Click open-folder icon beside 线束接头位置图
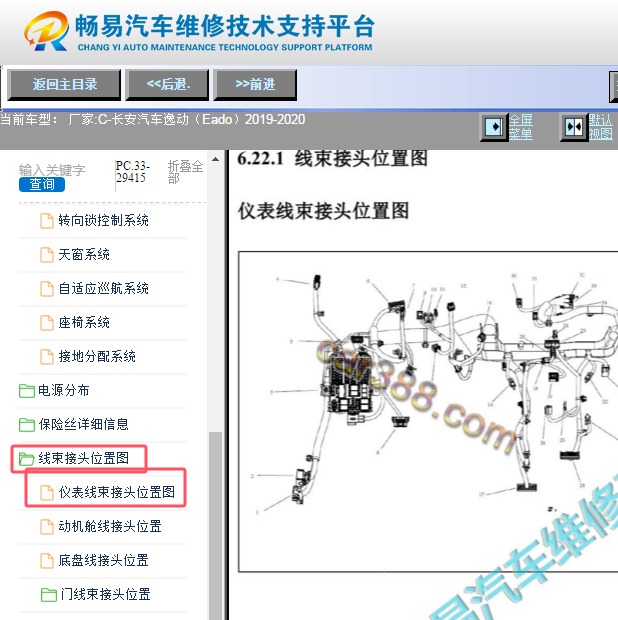618x620 pixels. tap(27, 459)
